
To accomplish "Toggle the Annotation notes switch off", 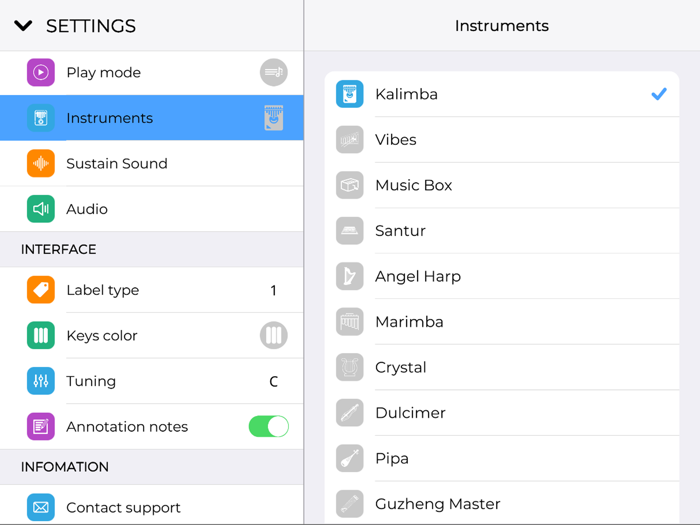I will click(x=269, y=426).
